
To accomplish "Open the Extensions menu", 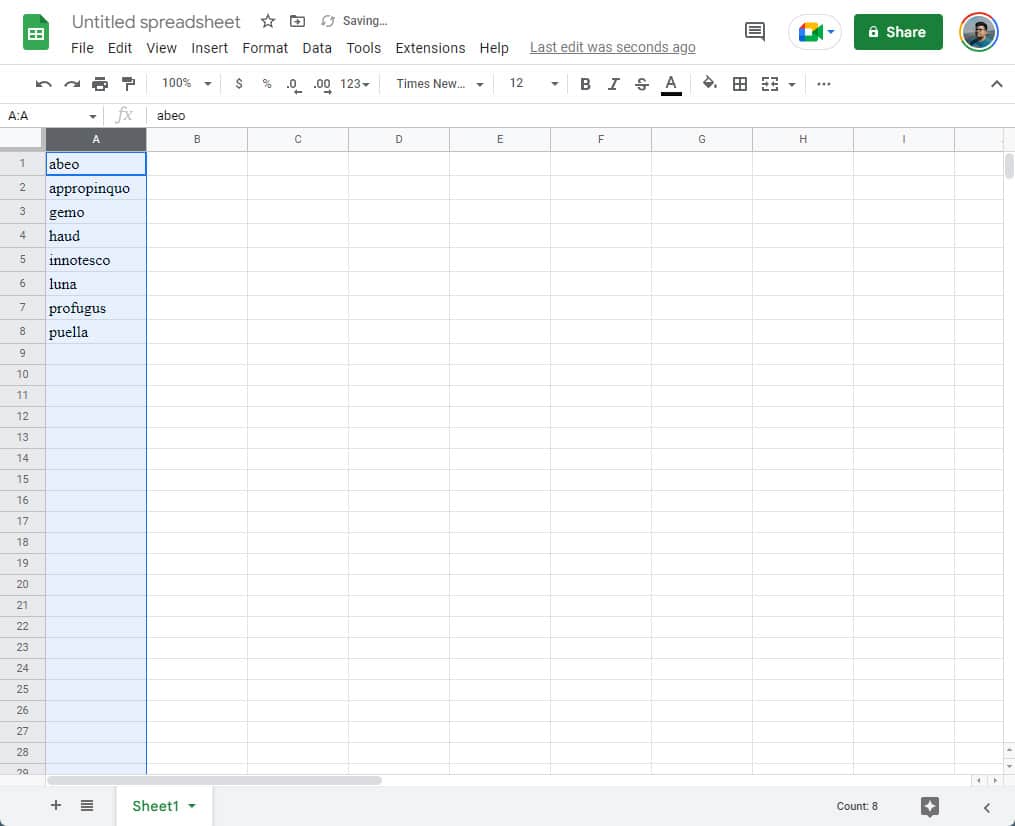I will 430,47.
